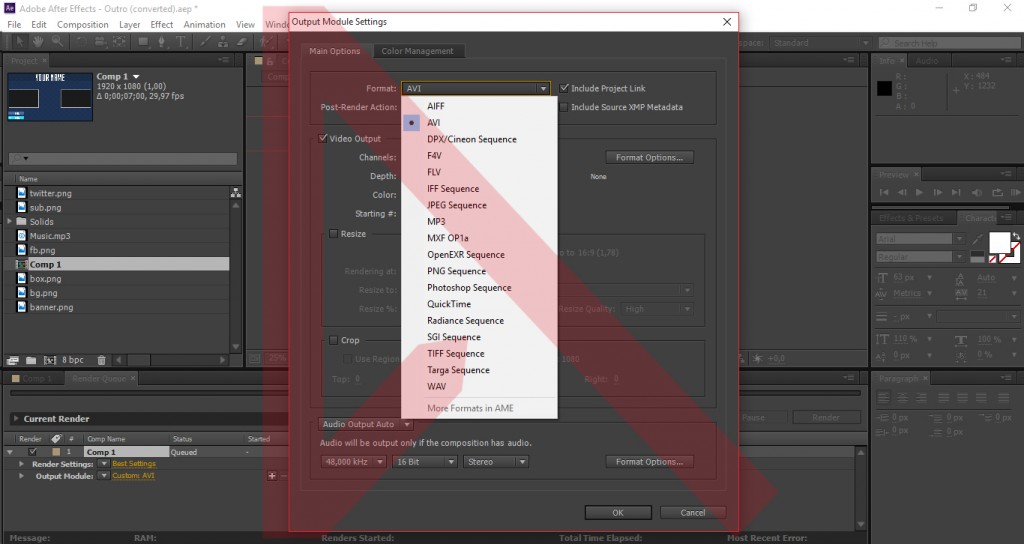This screenshot has width=1024, height=544.
Task: Create new folder in Project panel
Action: point(31,360)
